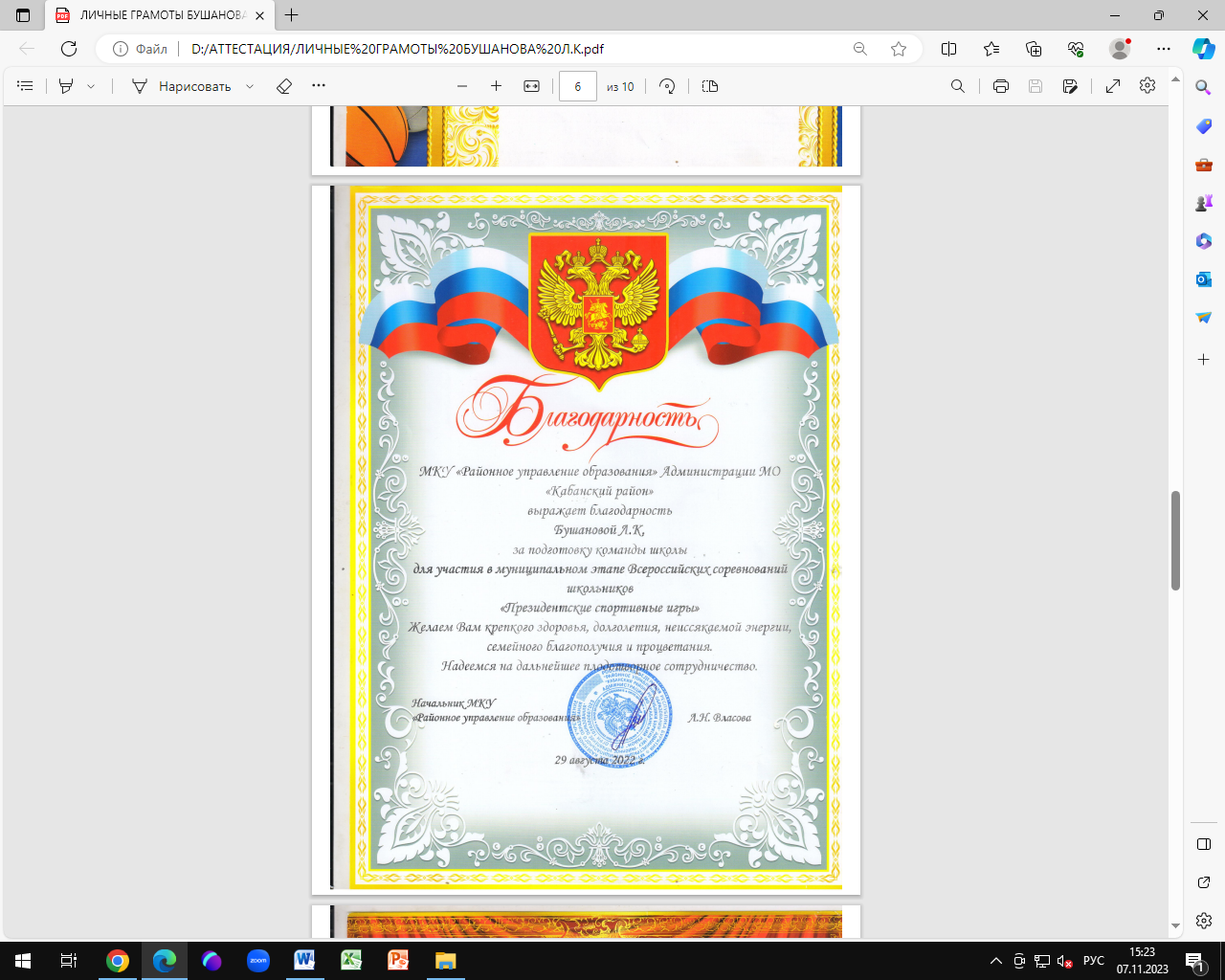
Task: Enter full screen mode for PDF
Action: [x=1113, y=86]
